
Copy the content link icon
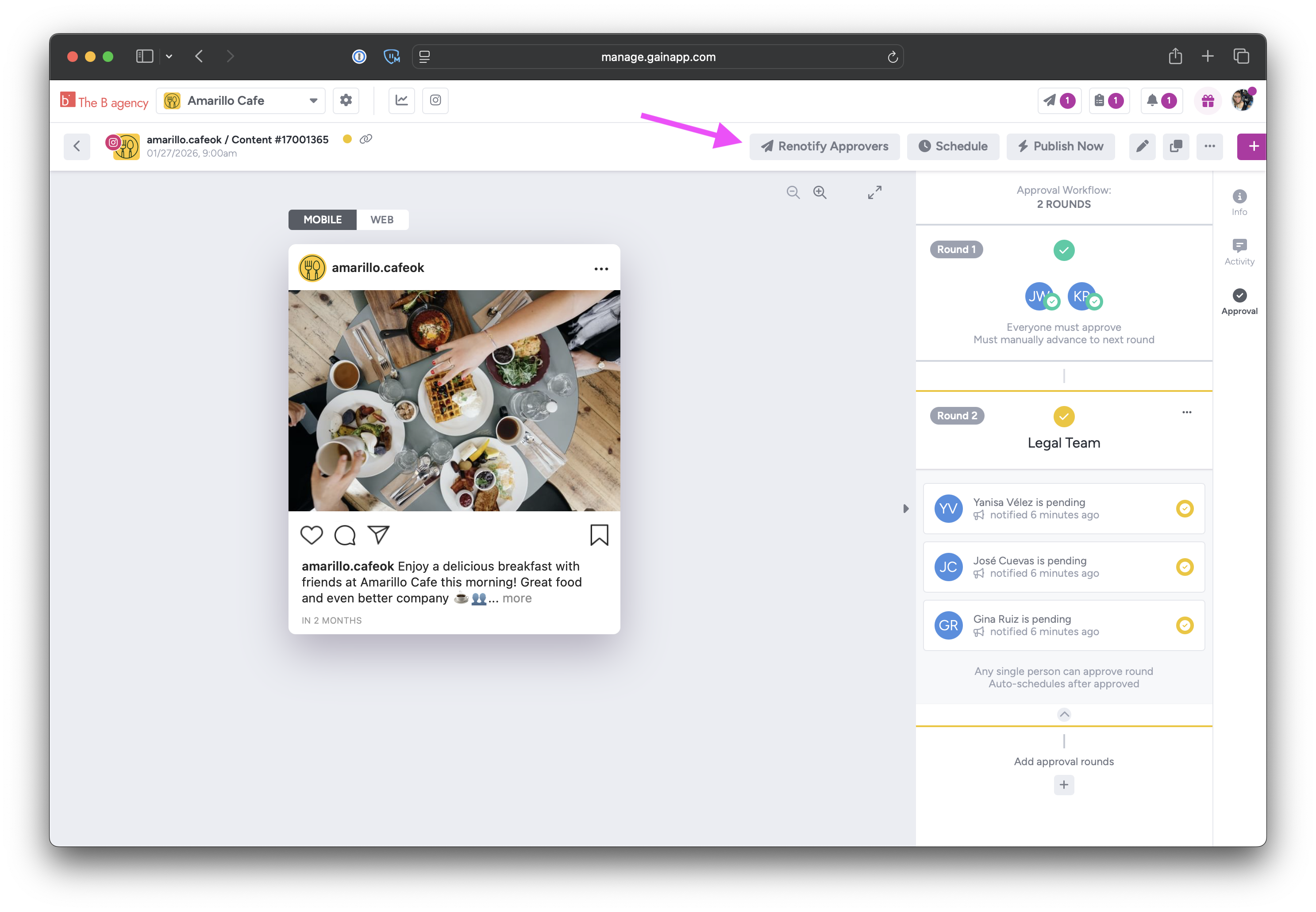(x=366, y=139)
